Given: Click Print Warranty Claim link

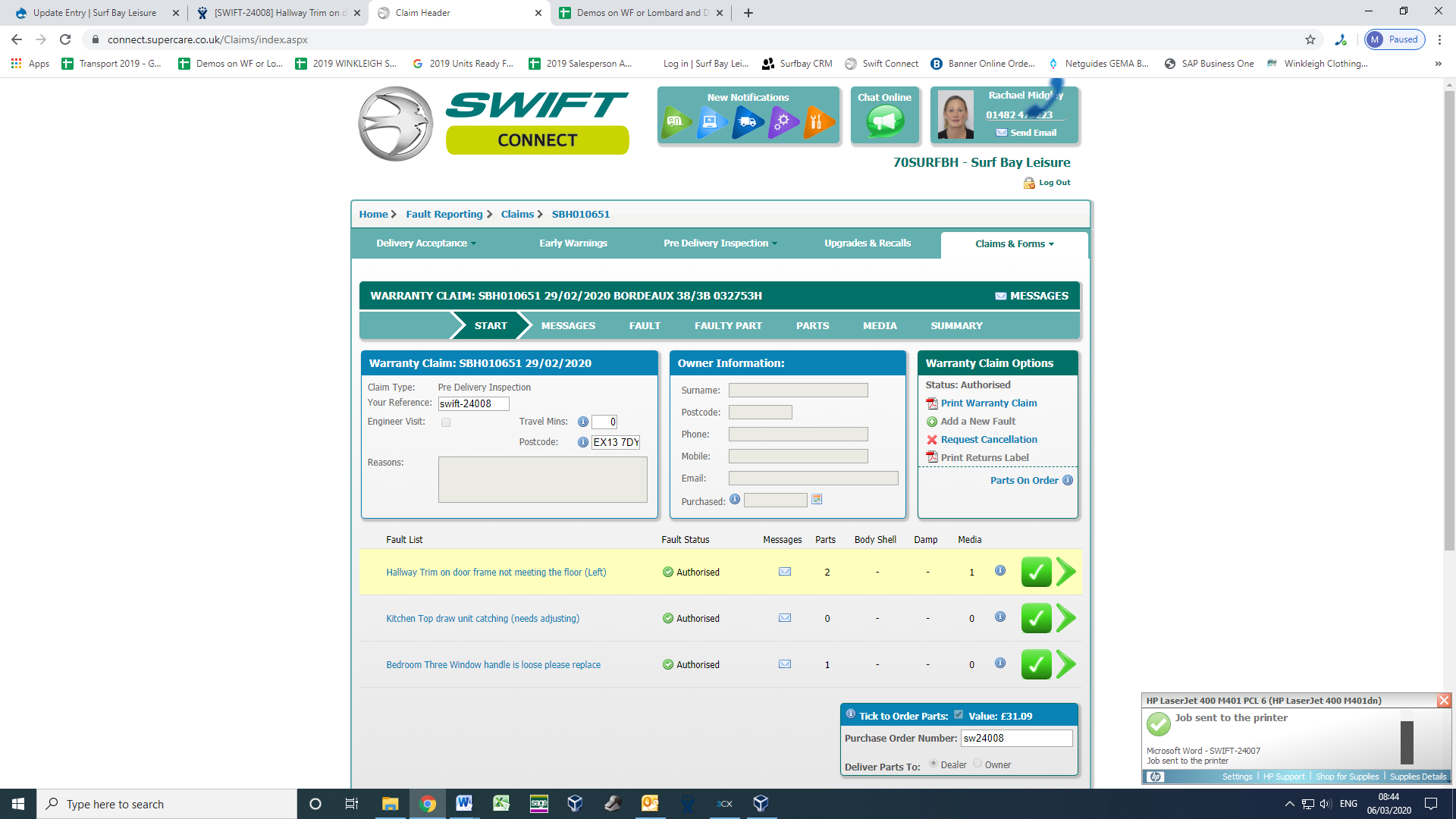Looking at the screenshot, I should 988,403.
